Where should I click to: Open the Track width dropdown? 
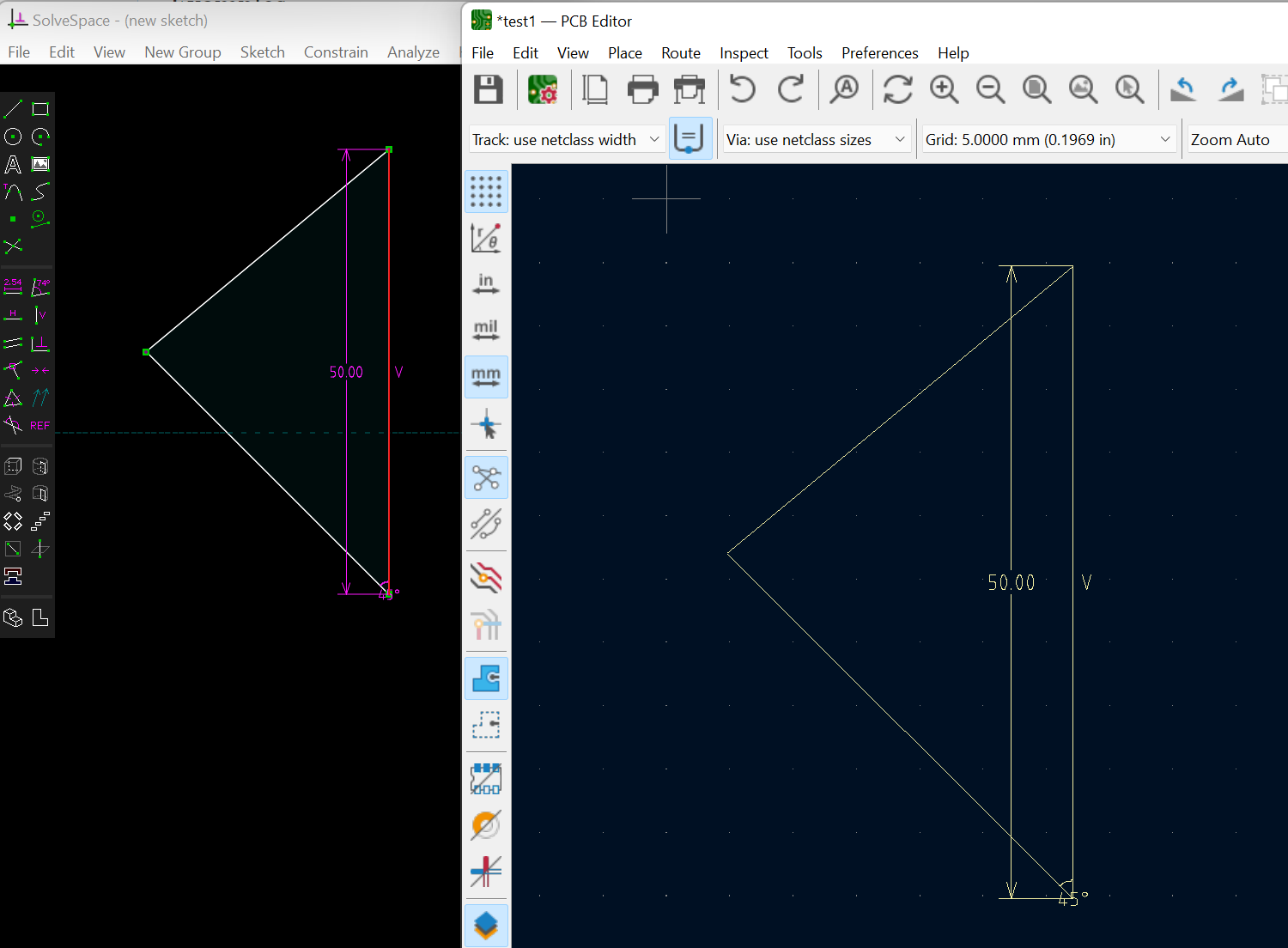pos(567,139)
